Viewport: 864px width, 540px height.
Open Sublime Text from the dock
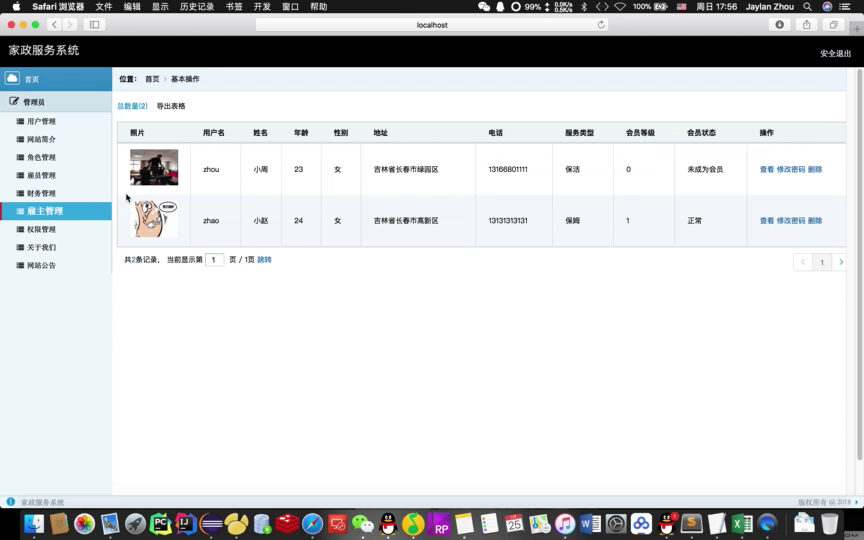(x=692, y=523)
